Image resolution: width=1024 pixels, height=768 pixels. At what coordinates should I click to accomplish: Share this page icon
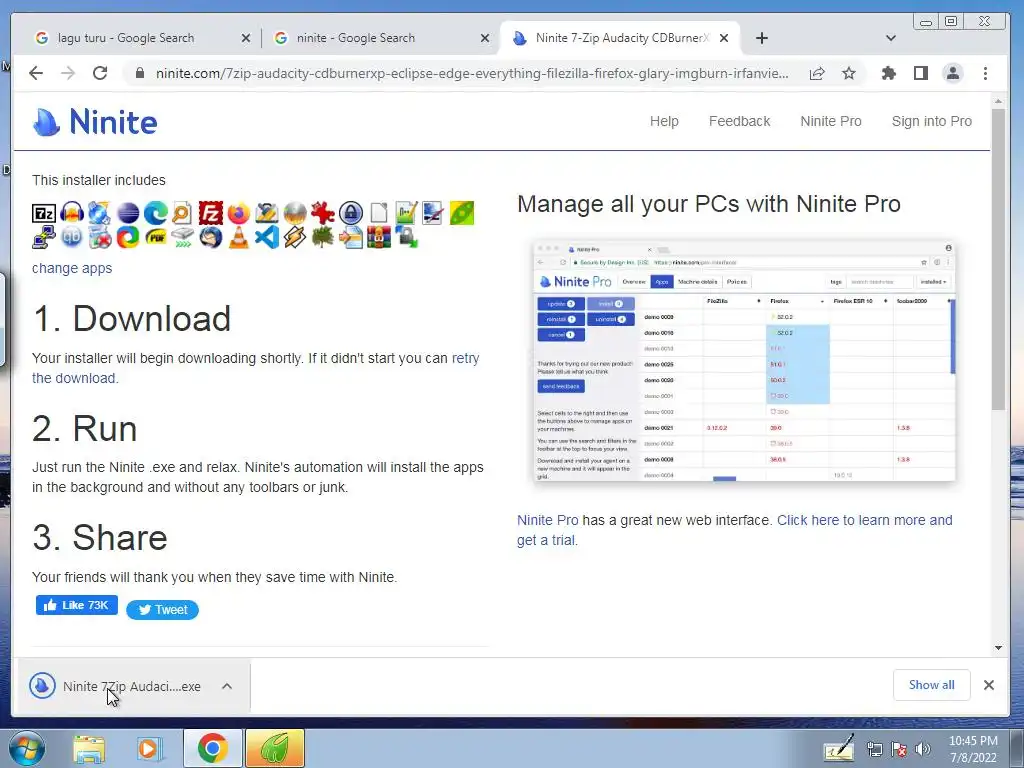tap(817, 73)
